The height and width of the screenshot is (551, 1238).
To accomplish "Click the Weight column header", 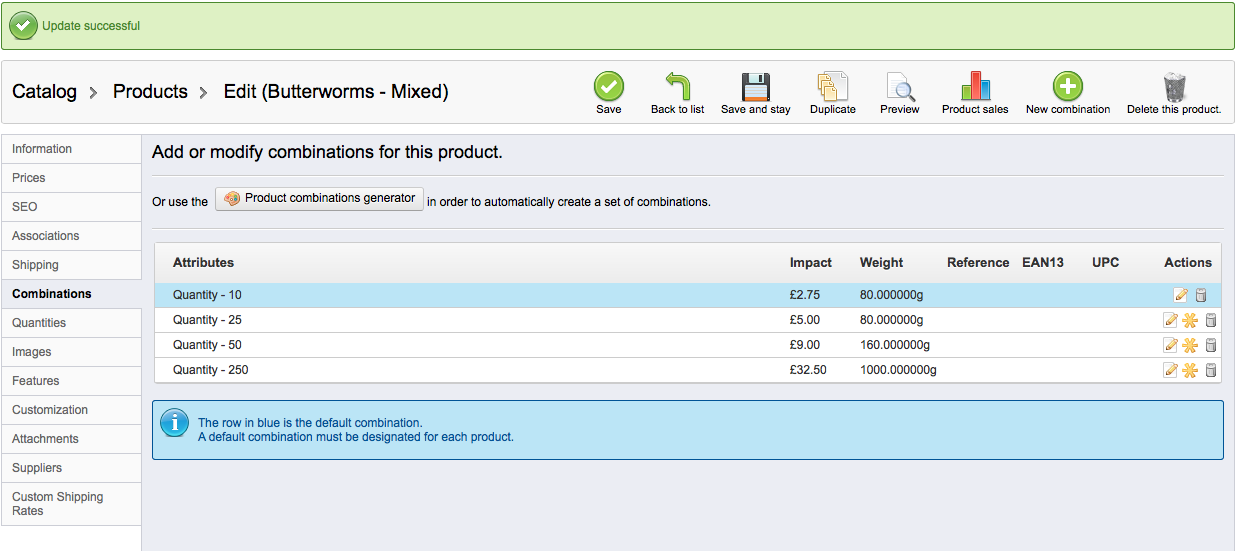I will coord(881,263).
